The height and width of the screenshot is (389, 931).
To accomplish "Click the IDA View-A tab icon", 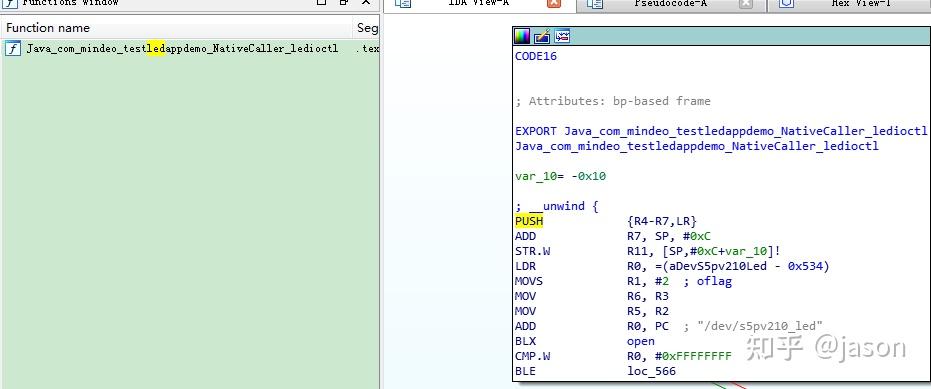I will (x=403, y=4).
